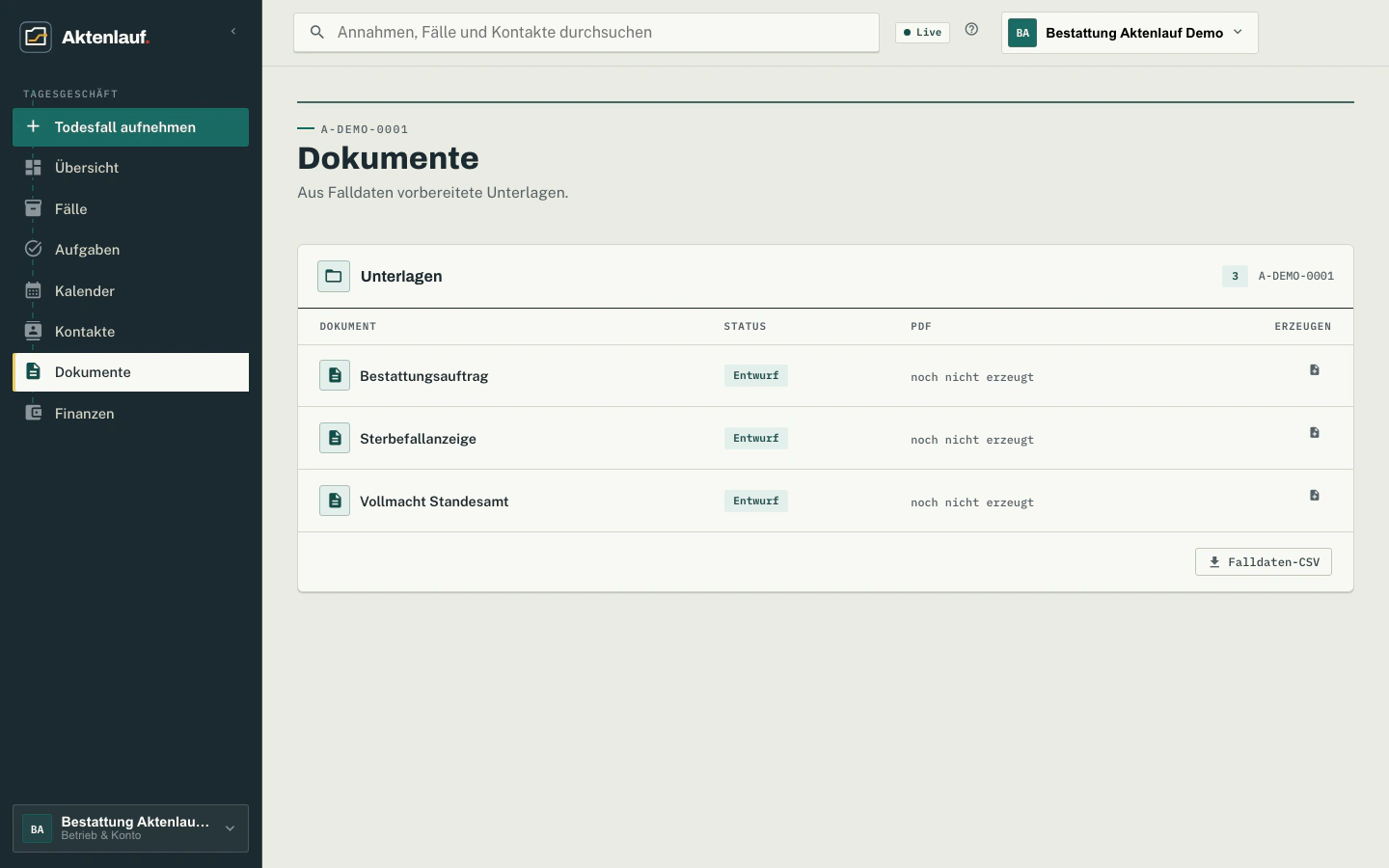Image resolution: width=1389 pixels, height=868 pixels.
Task: Click the Unterlagen folder icon
Action: click(334, 276)
